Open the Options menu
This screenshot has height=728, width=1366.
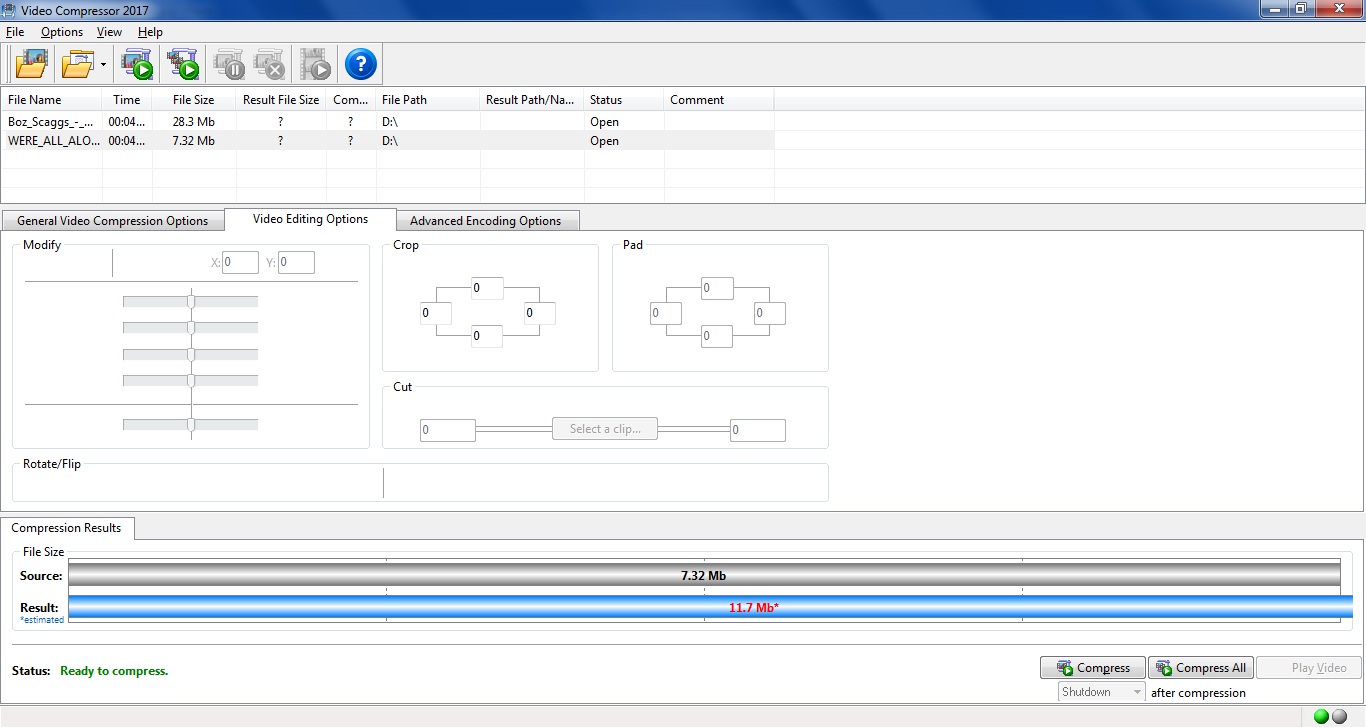pyautogui.click(x=61, y=31)
